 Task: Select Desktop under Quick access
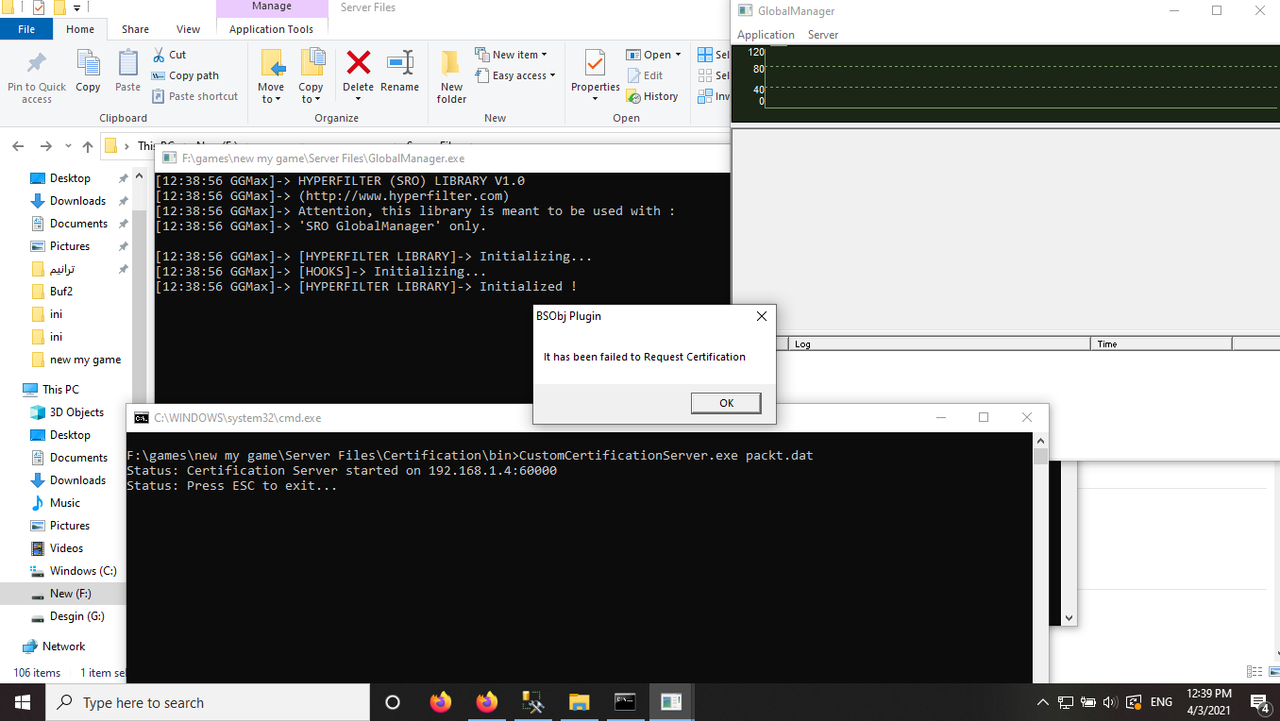pyautogui.click(x=70, y=178)
